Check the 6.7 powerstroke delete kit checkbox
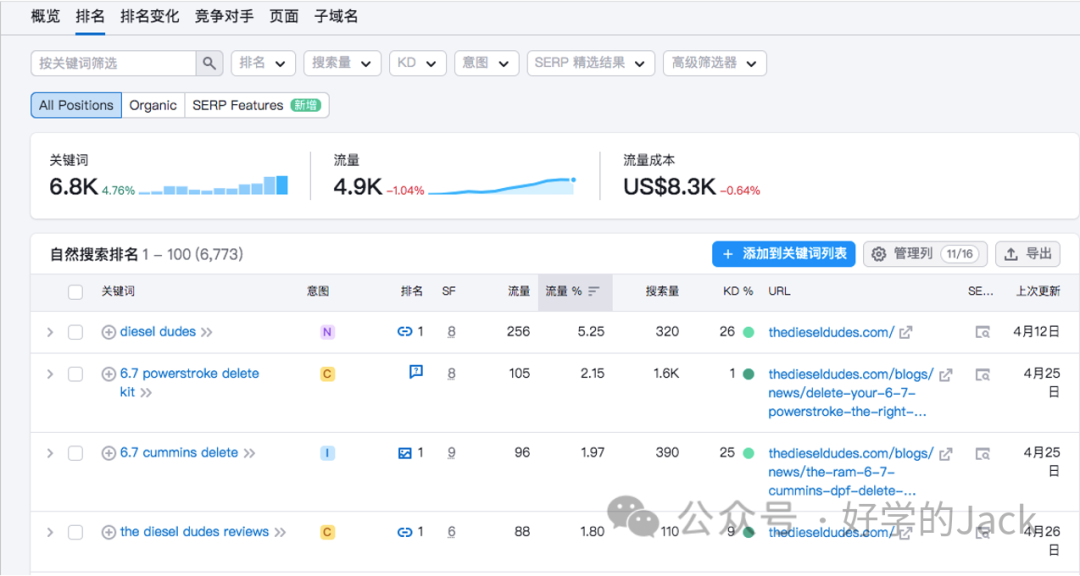This screenshot has height=576, width=1080. point(76,374)
